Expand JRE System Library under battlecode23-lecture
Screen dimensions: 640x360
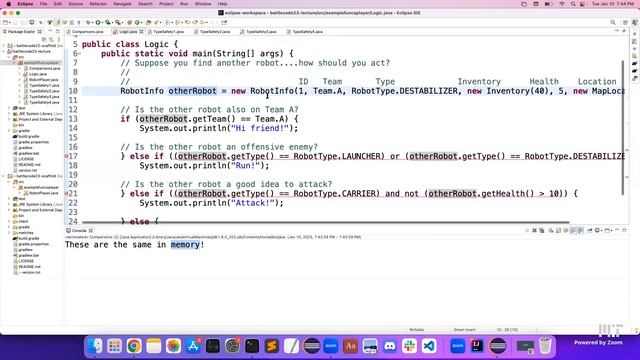[x=10, y=114]
